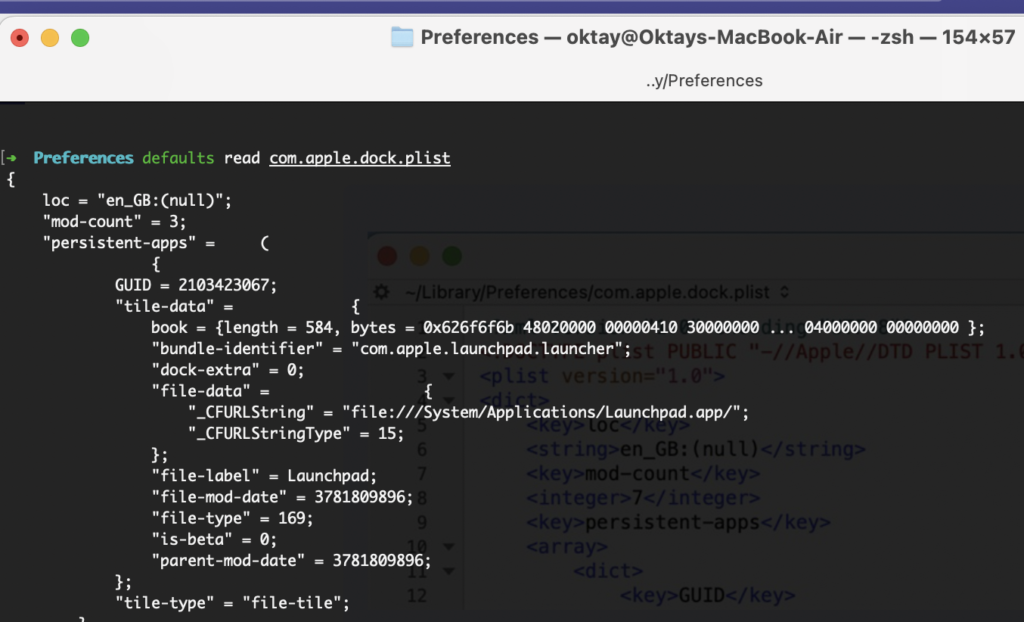Collapse the disclosure triangle near line 10

(449, 548)
